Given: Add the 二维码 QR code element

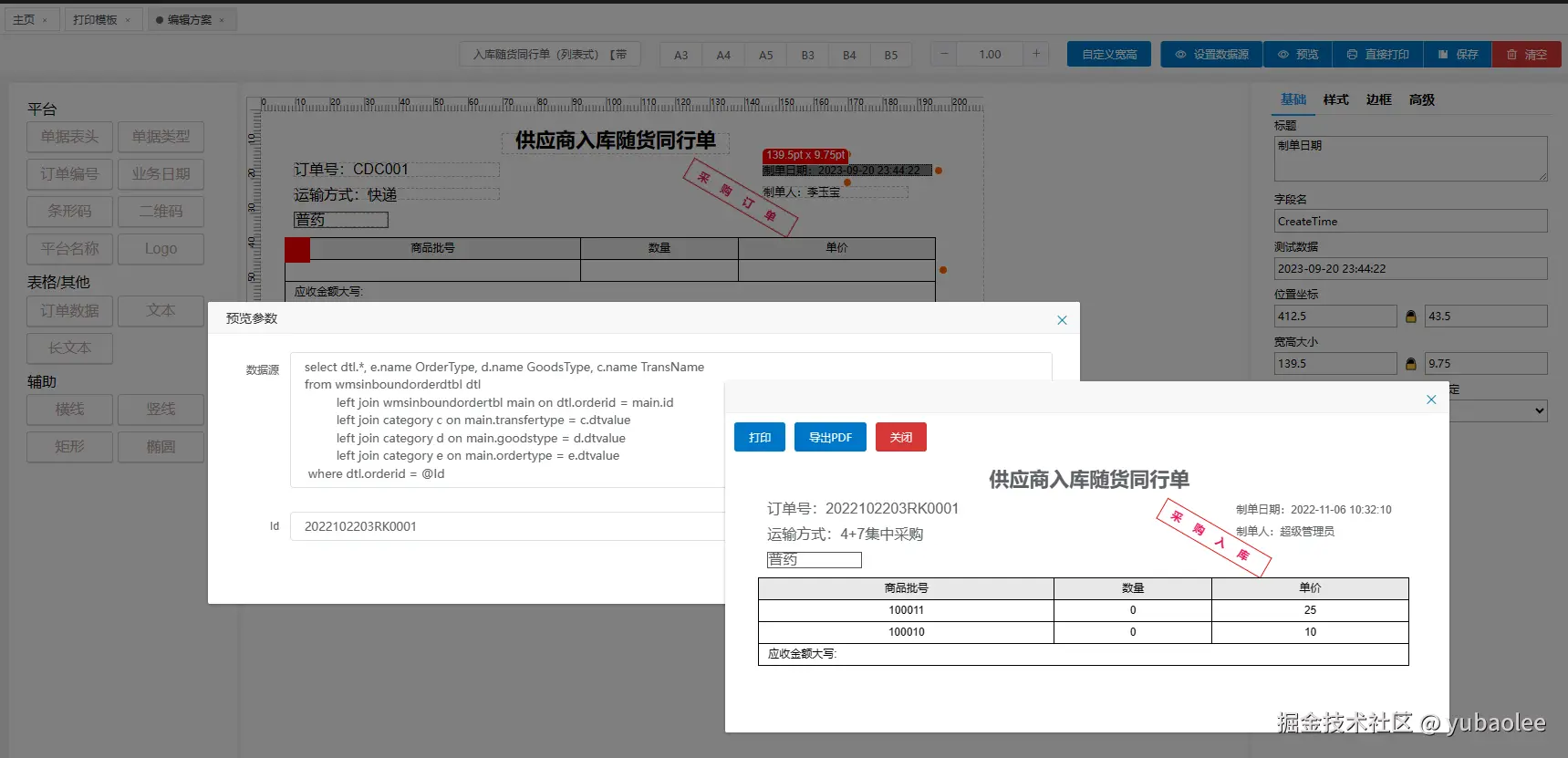Looking at the screenshot, I should click(x=161, y=212).
